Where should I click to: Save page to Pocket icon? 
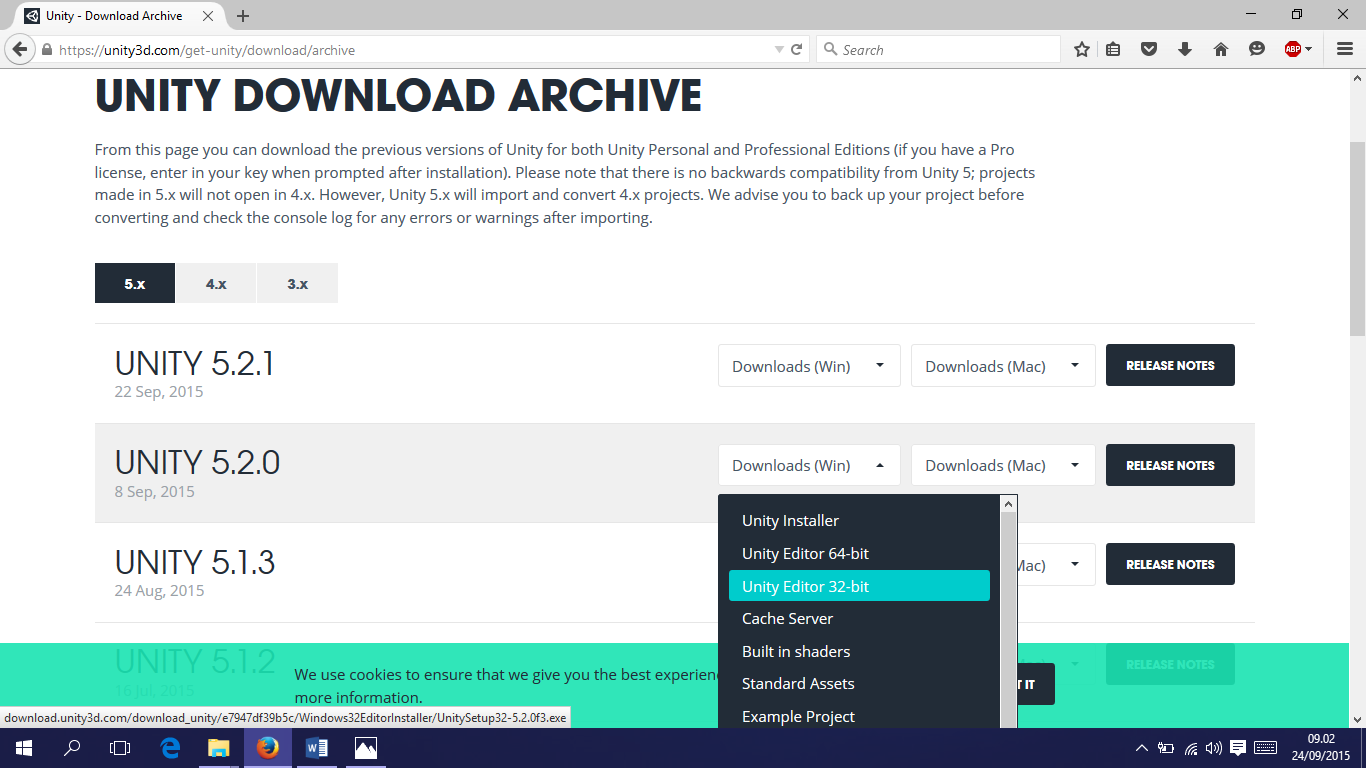coord(1149,49)
